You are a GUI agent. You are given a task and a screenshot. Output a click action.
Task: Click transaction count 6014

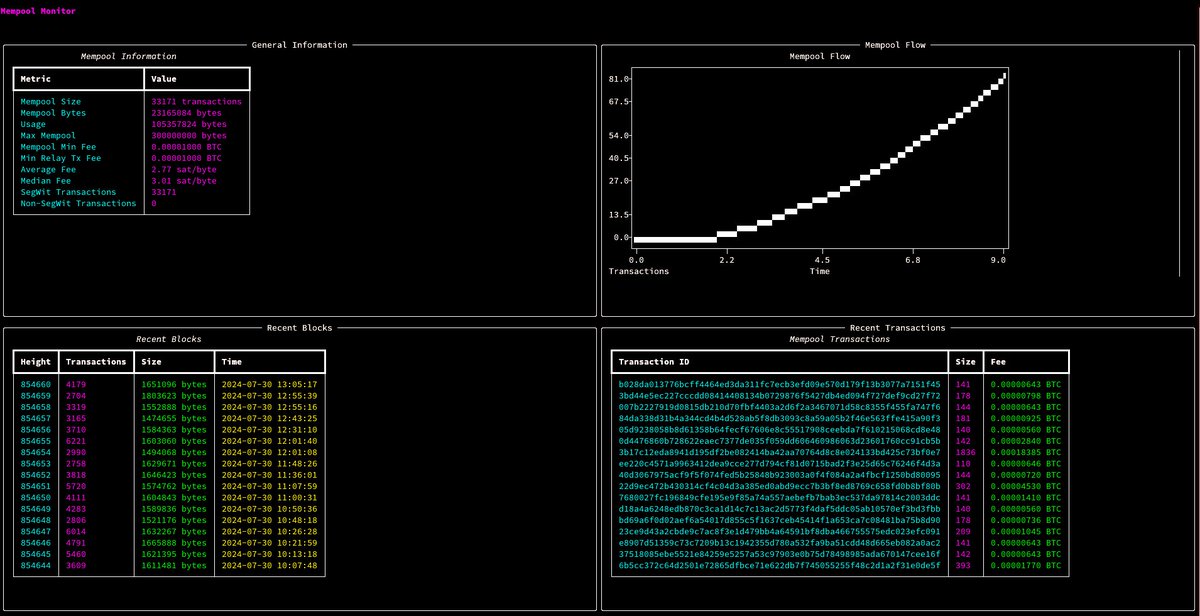pyautogui.click(x=76, y=532)
